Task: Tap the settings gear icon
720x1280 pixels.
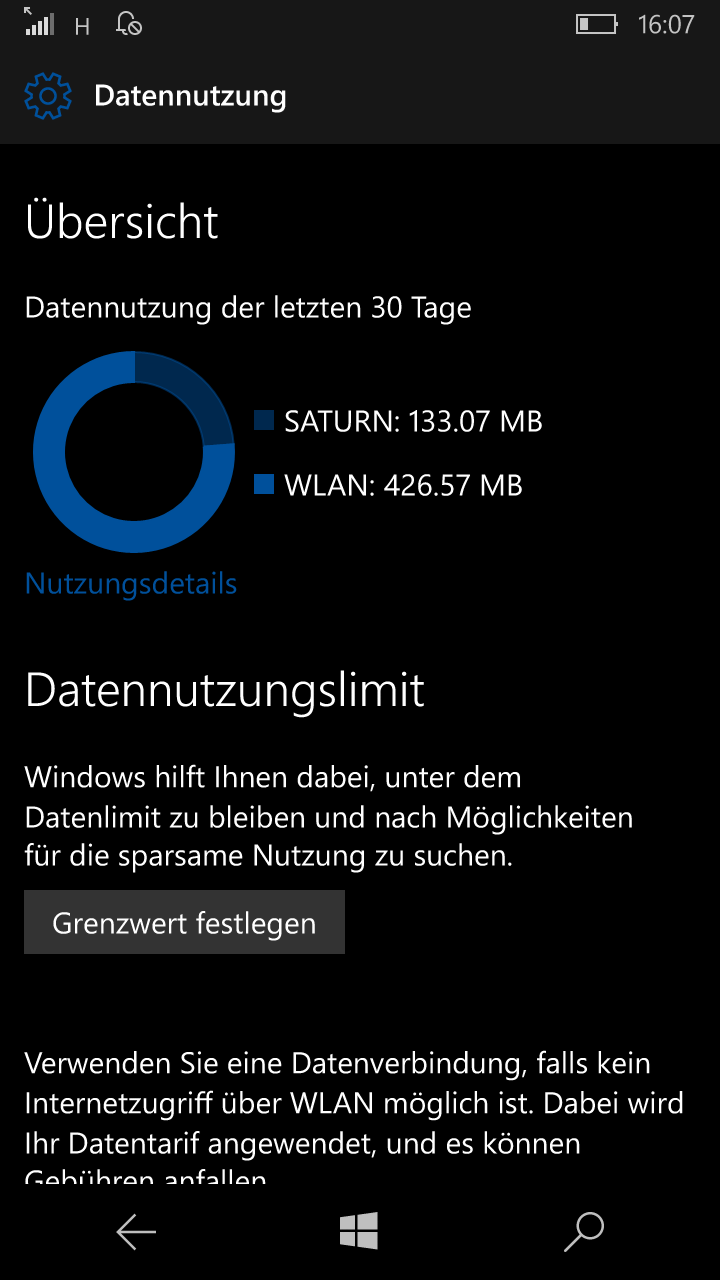Action: click(x=48, y=96)
